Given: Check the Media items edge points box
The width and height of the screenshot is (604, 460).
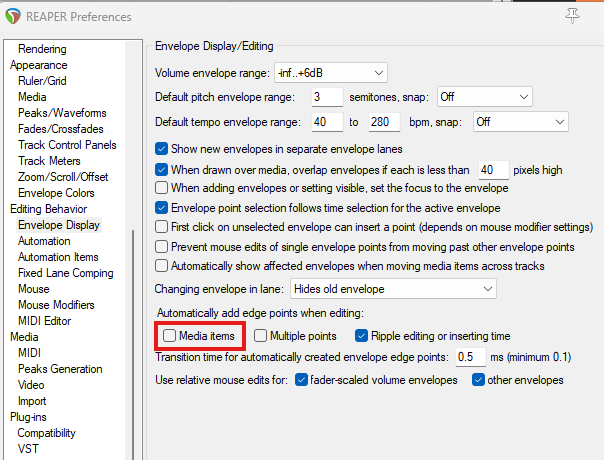Looking at the screenshot, I should [x=169, y=336].
